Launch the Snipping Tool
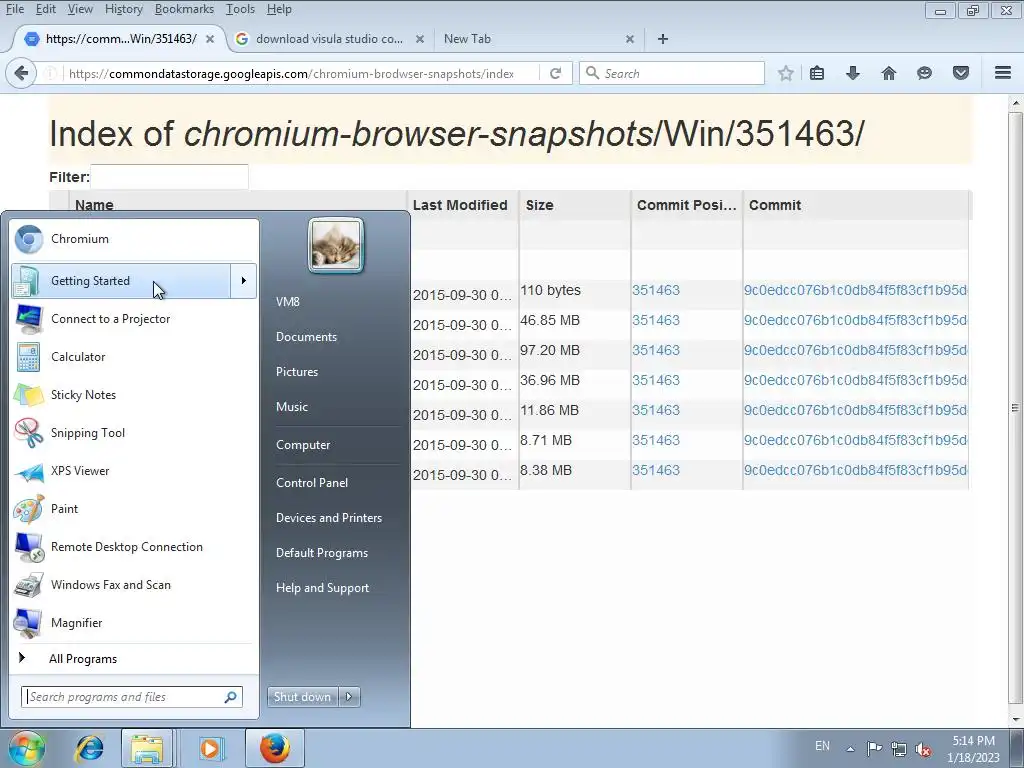The height and width of the screenshot is (768, 1024). coord(134,432)
